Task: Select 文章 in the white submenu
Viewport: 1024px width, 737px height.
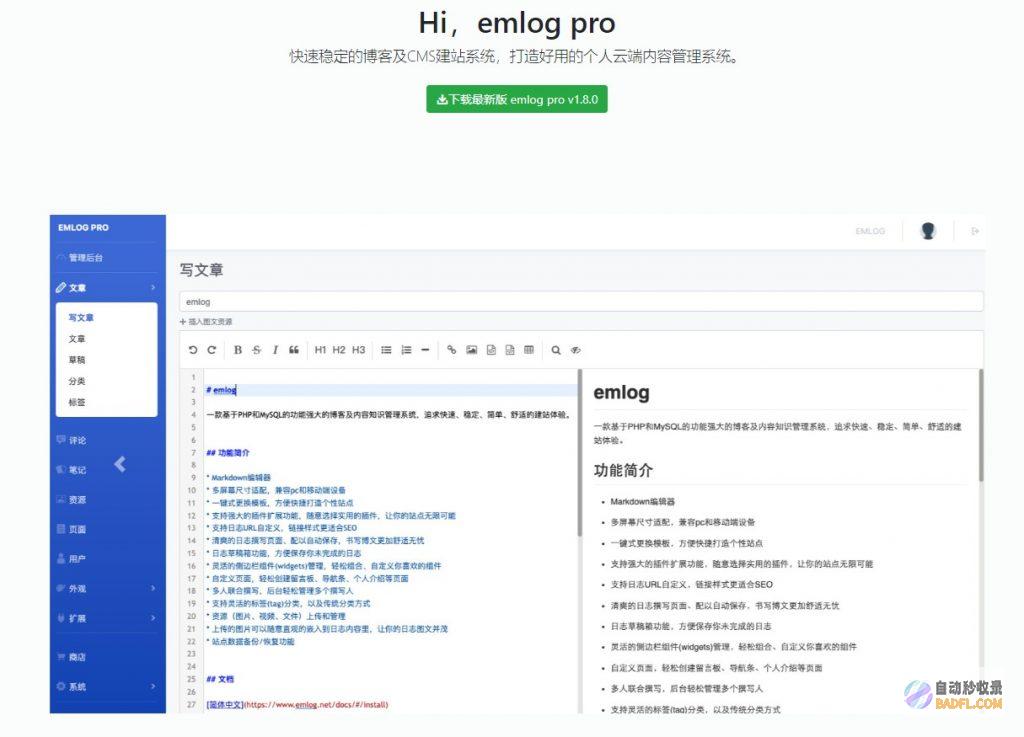Action: (76, 339)
